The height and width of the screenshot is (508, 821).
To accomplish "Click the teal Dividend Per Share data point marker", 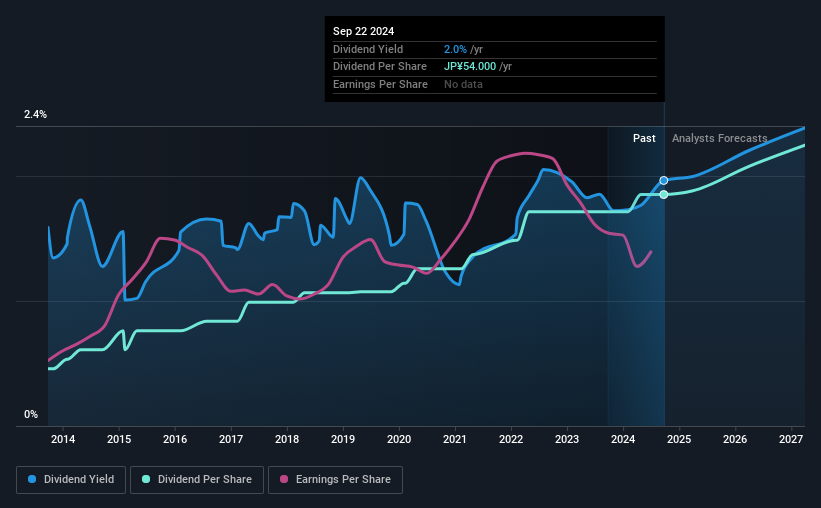I will 663,195.
